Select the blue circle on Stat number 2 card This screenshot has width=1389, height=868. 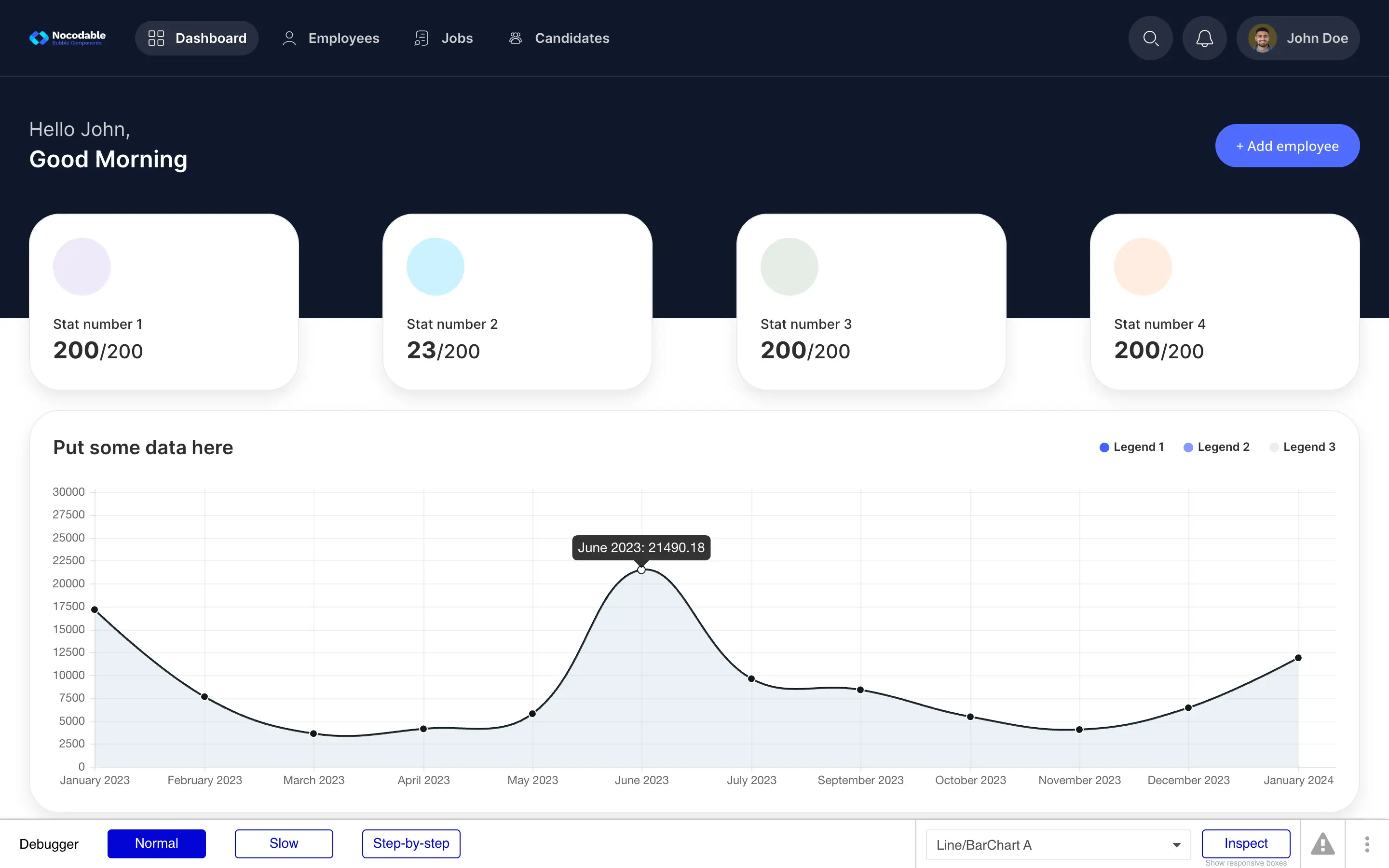pos(435,266)
